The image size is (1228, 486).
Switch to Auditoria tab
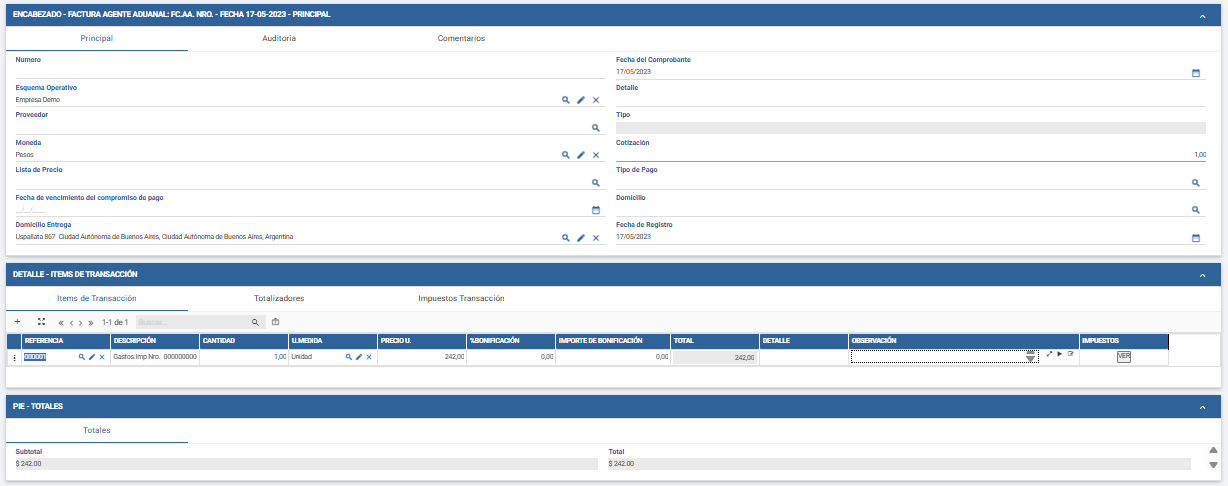279,38
